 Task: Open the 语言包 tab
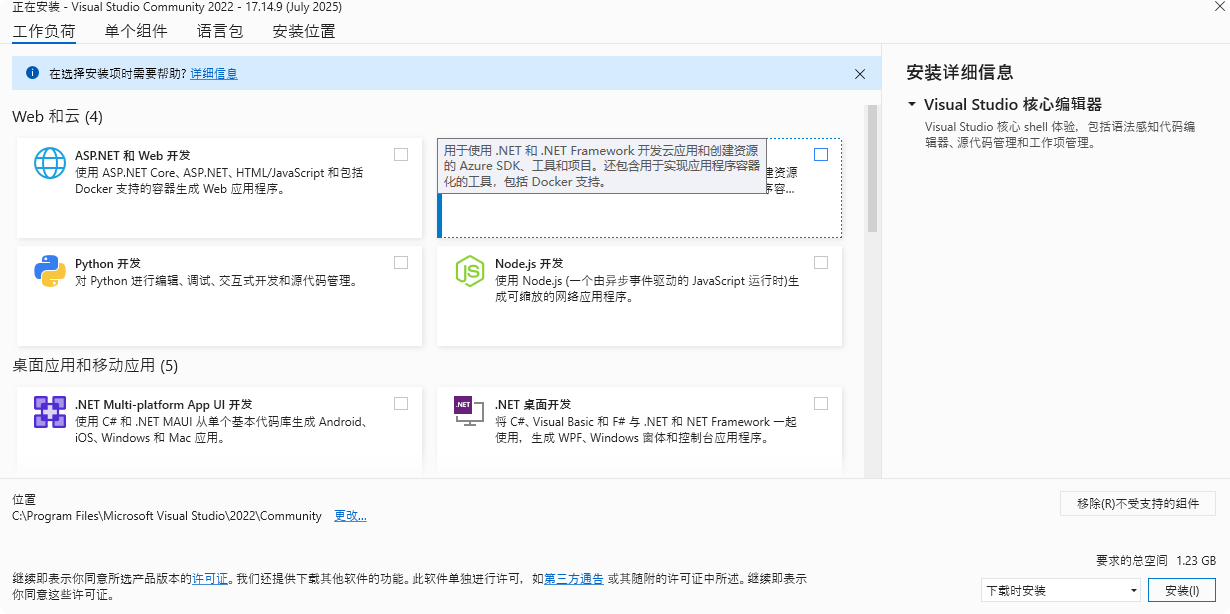tap(220, 31)
